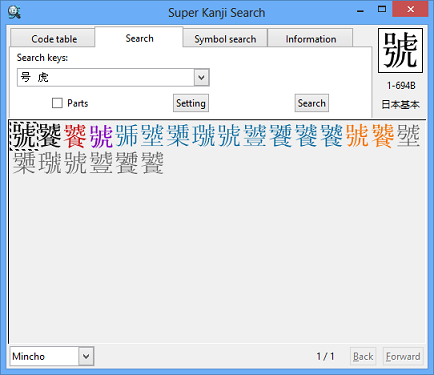The width and height of the screenshot is (434, 375).
Task: Select the first blue kanji in the results
Action: [x=127, y=136]
